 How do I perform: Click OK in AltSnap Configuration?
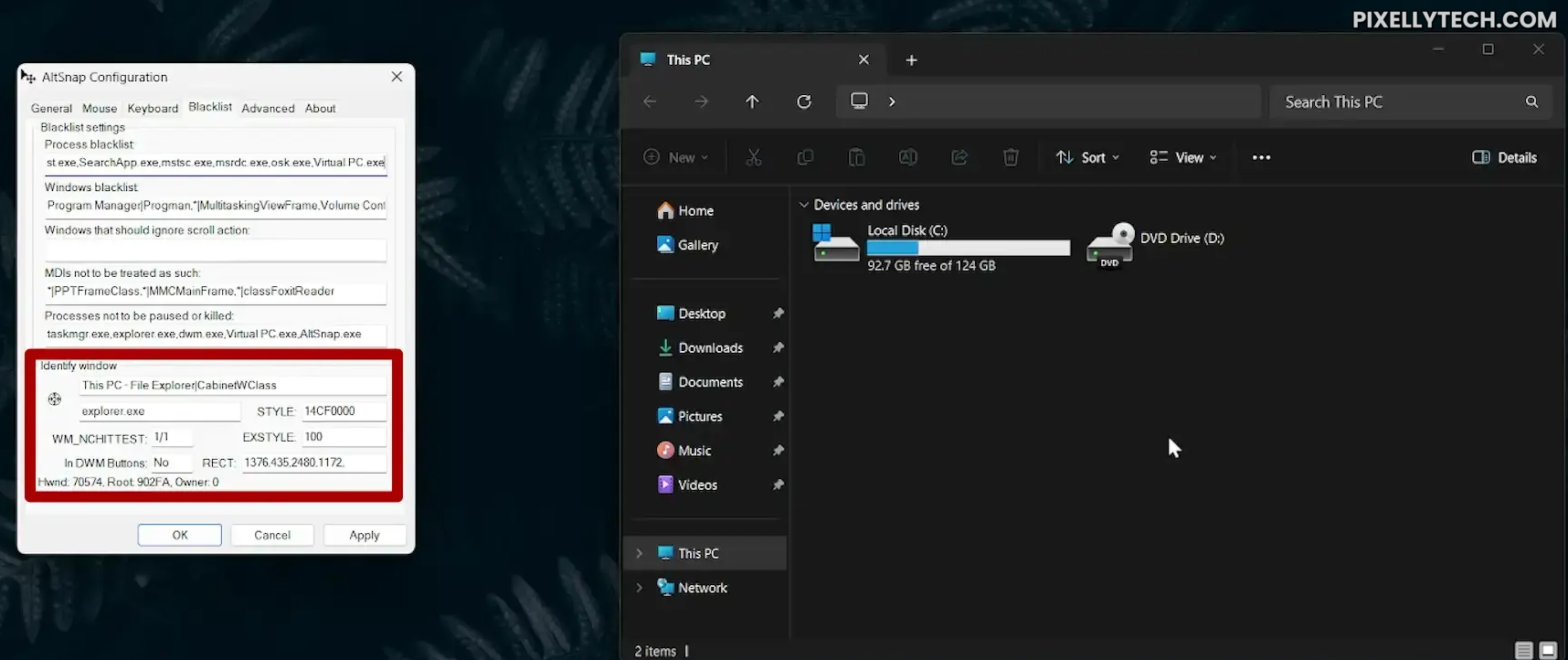click(180, 535)
